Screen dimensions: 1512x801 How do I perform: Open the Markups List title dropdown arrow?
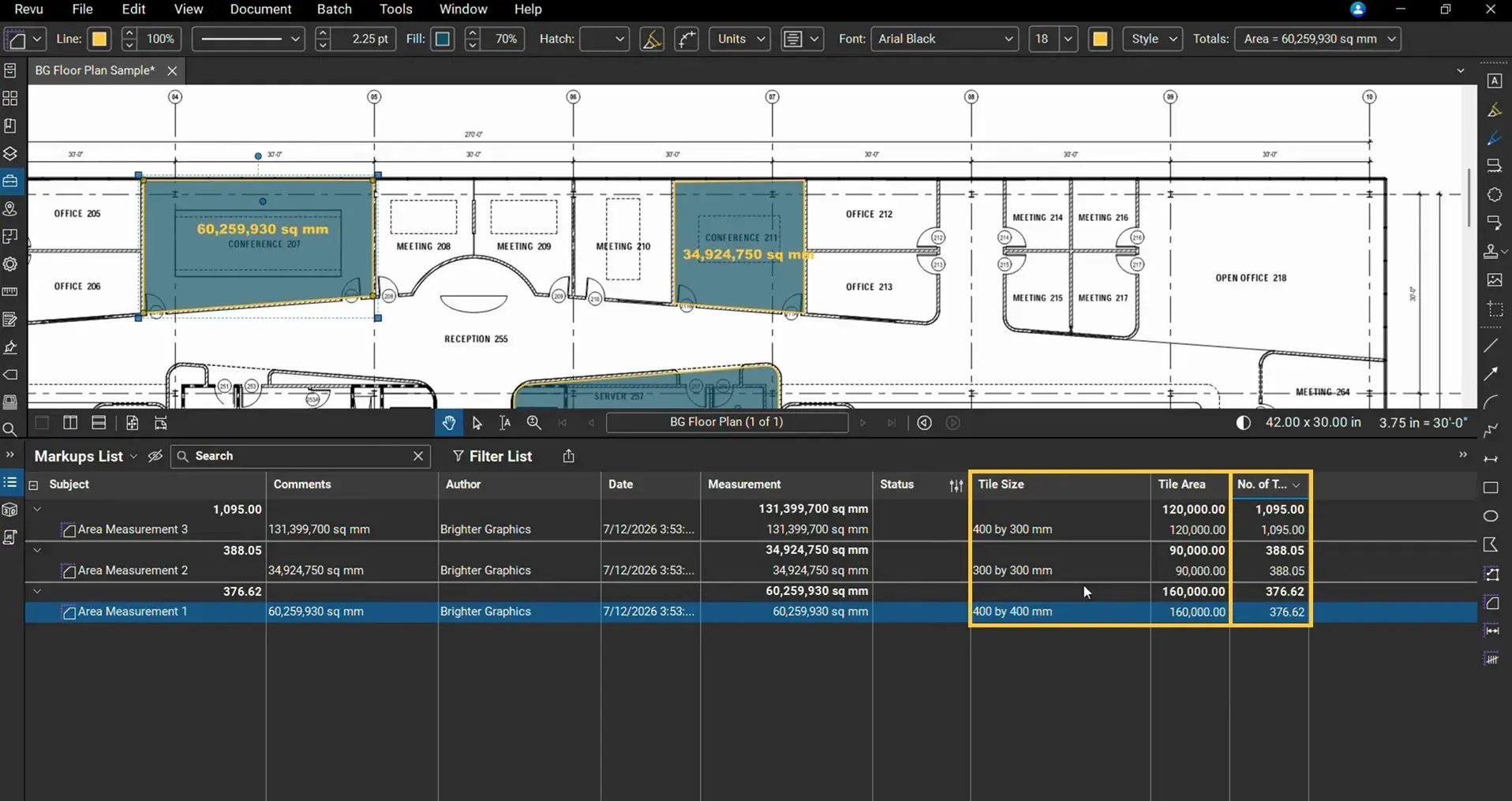click(133, 457)
